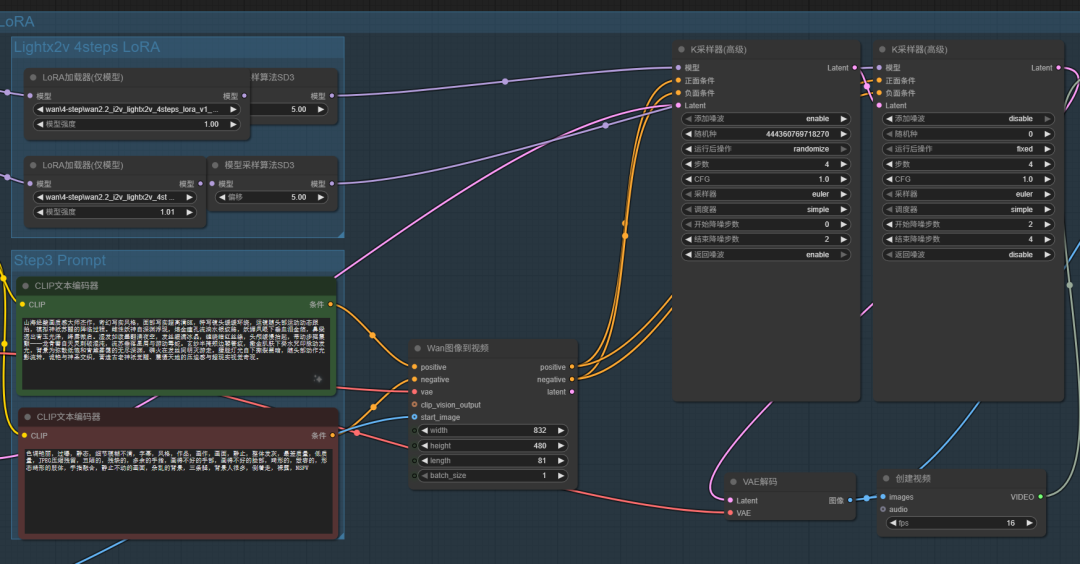
Task: Click the 条件 output socket of red CLIP文本编码器
Action: (333, 435)
